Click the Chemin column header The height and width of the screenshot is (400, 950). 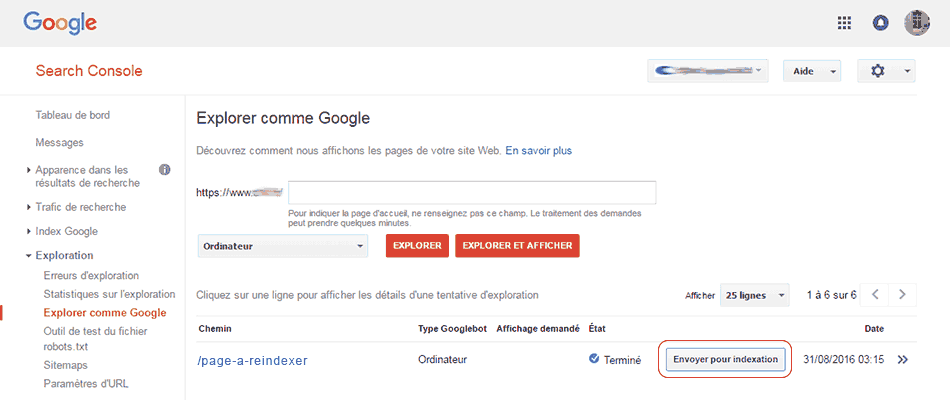(x=214, y=328)
